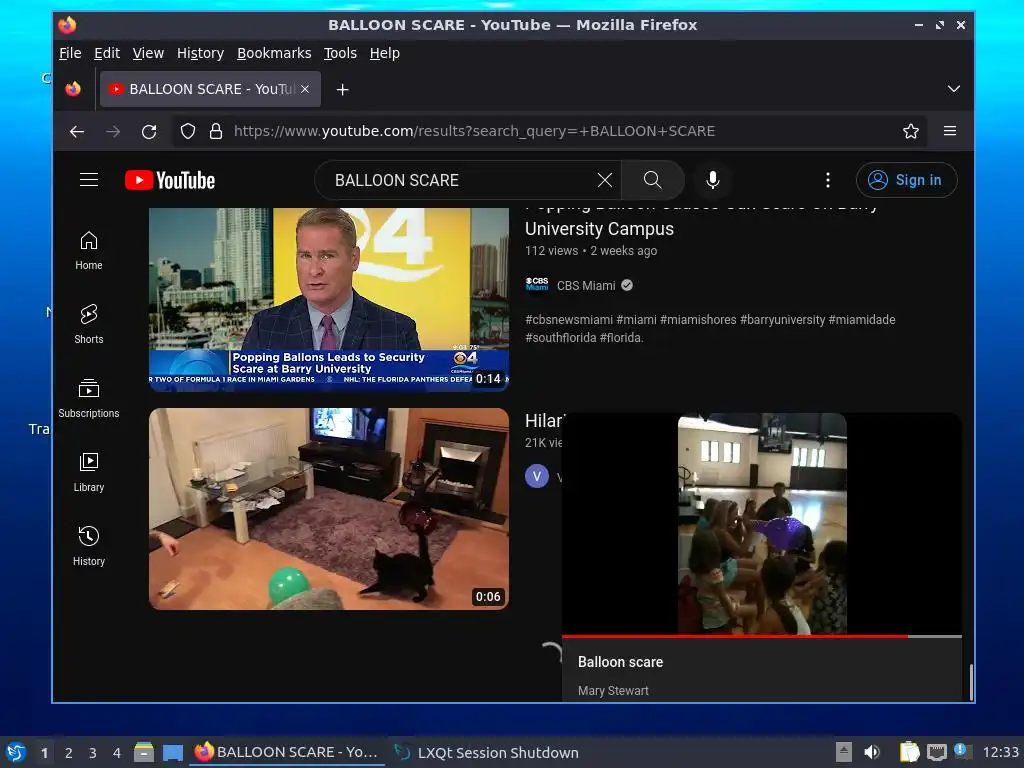The image size is (1024, 768).
Task: Open Shorts from the sidebar
Action: coord(89,325)
